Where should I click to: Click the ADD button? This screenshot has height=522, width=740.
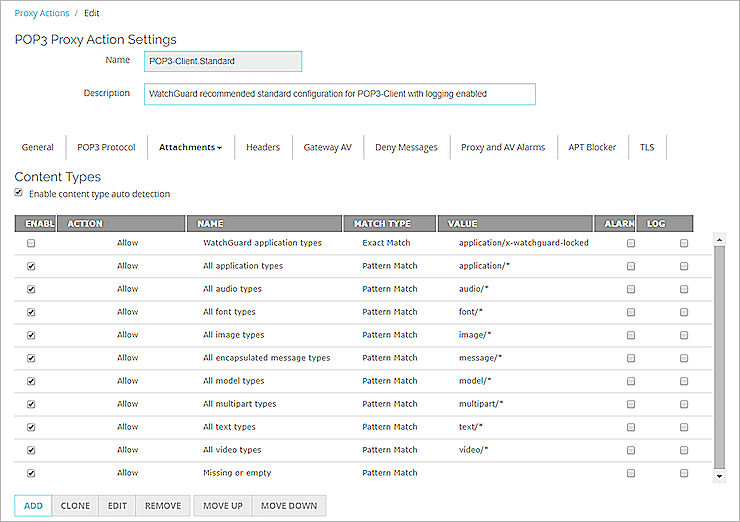pyautogui.click(x=33, y=506)
